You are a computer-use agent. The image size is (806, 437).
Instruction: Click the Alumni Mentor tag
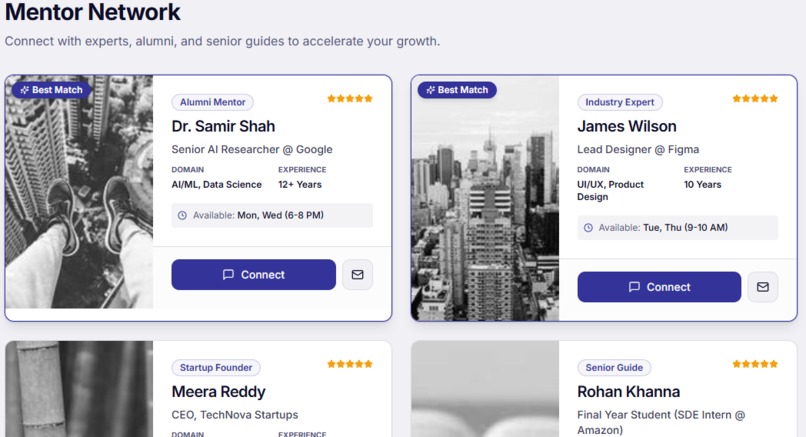point(212,102)
